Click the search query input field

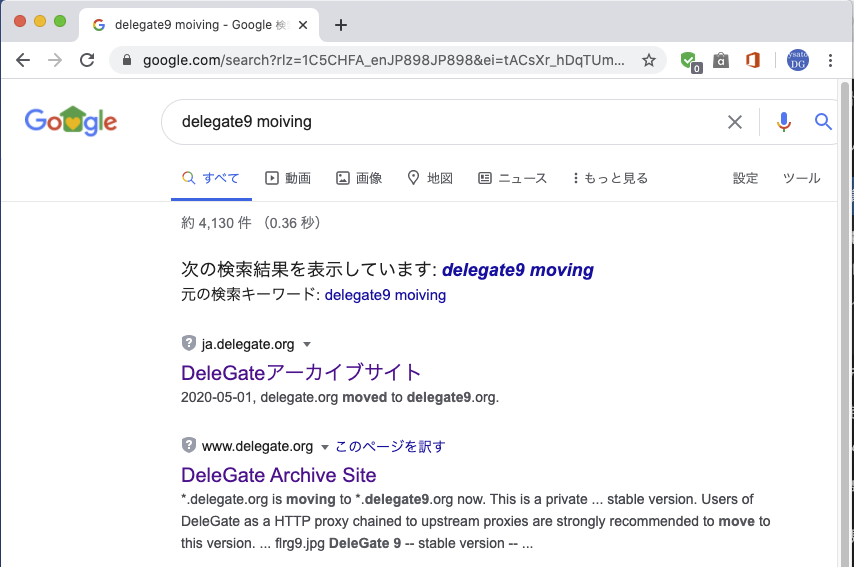coord(440,122)
